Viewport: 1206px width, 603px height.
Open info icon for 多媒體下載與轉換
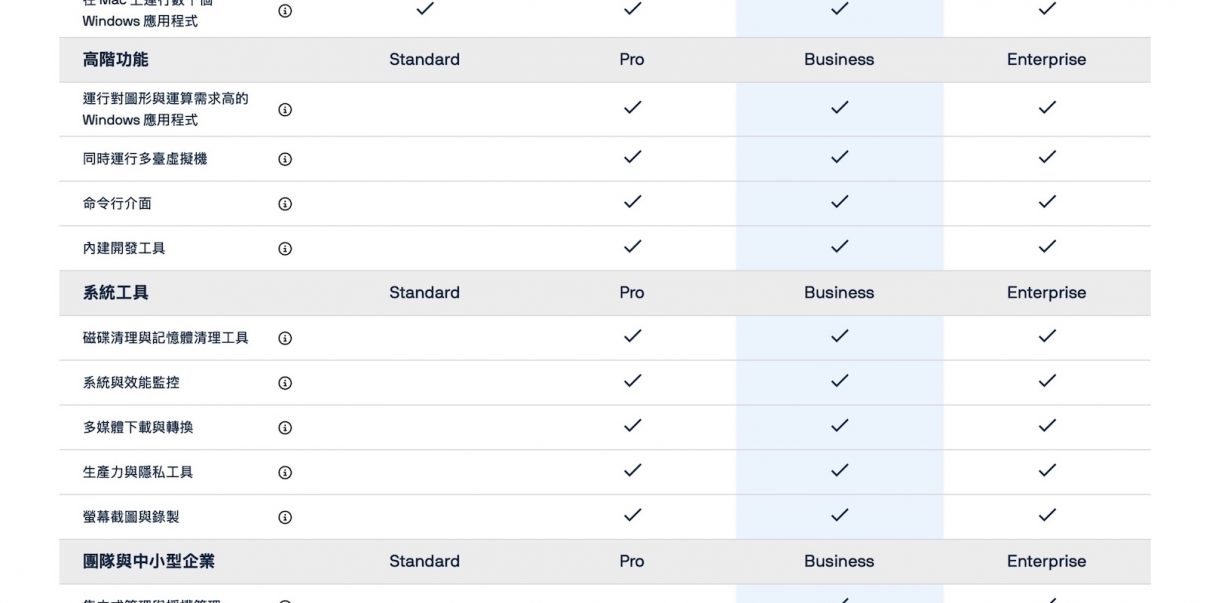pos(285,428)
